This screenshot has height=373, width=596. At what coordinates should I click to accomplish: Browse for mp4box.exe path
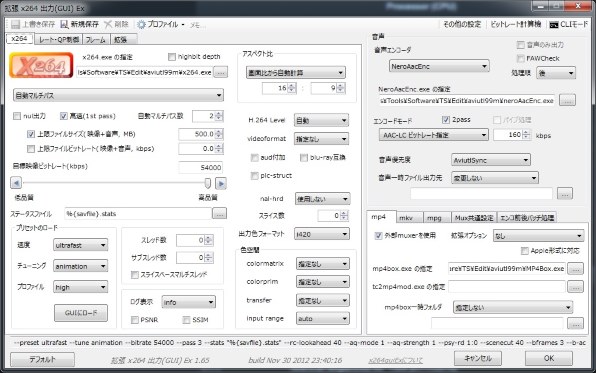[x=575, y=268]
